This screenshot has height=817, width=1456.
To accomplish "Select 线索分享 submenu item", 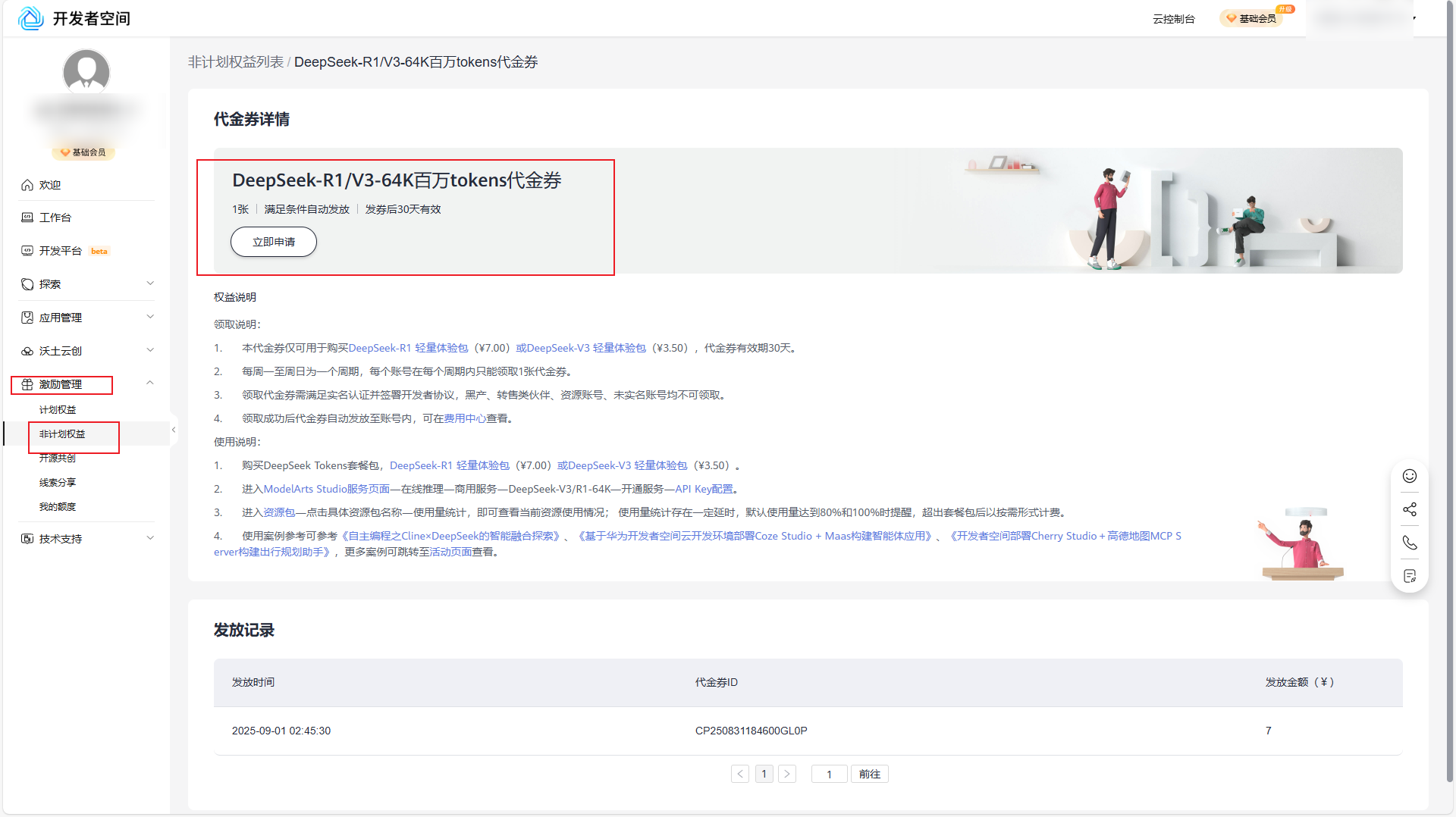I will pos(58,483).
